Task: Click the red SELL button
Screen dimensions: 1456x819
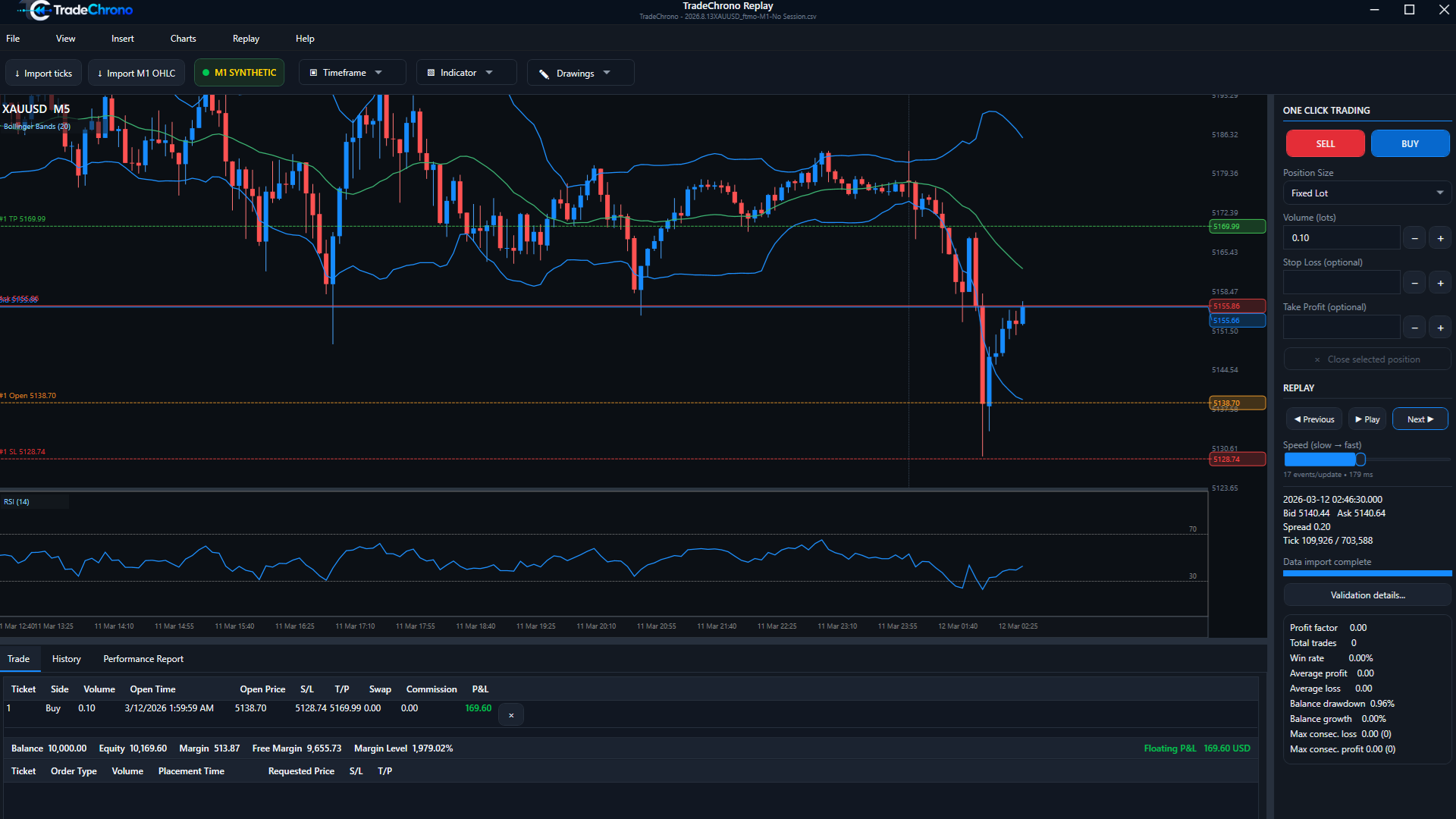Action: click(x=1325, y=143)
